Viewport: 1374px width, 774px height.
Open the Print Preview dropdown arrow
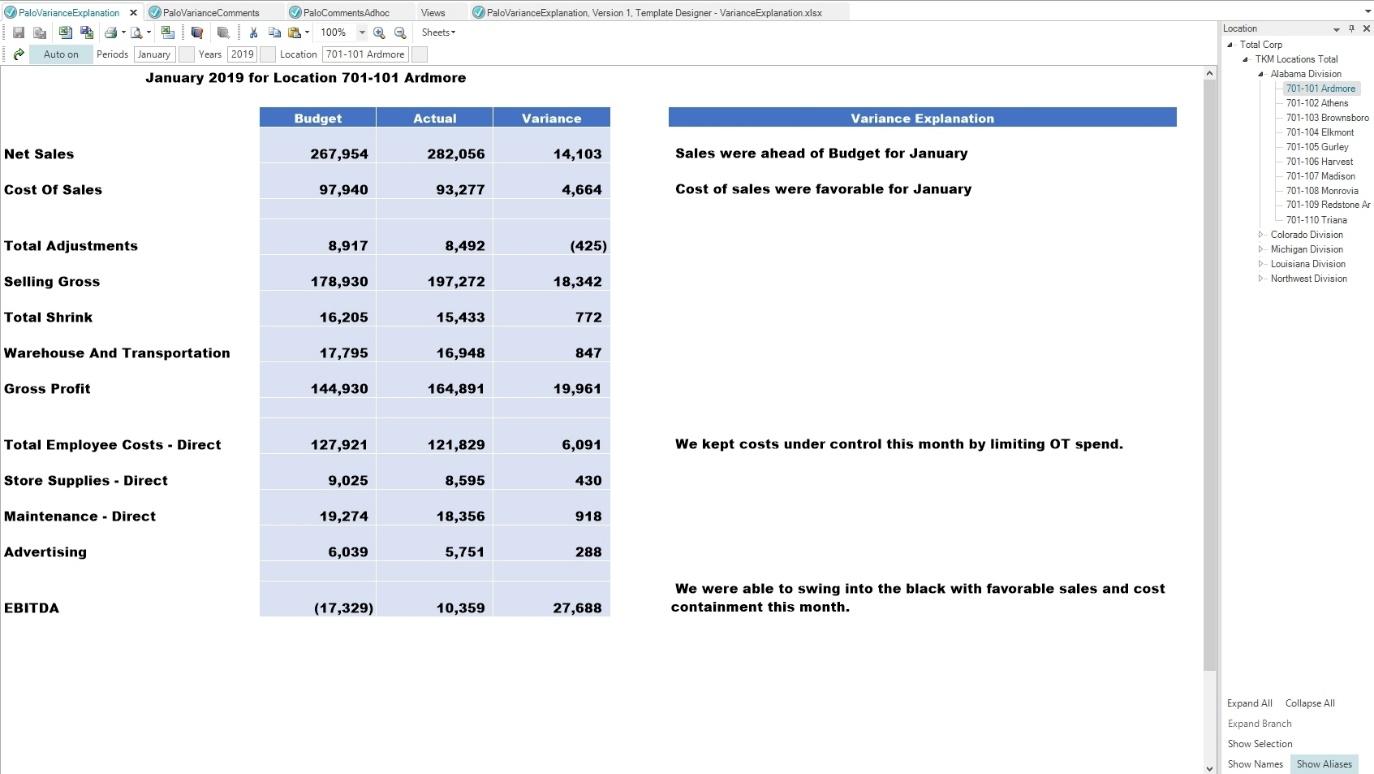pyautogui.click(x=149, y=33)
